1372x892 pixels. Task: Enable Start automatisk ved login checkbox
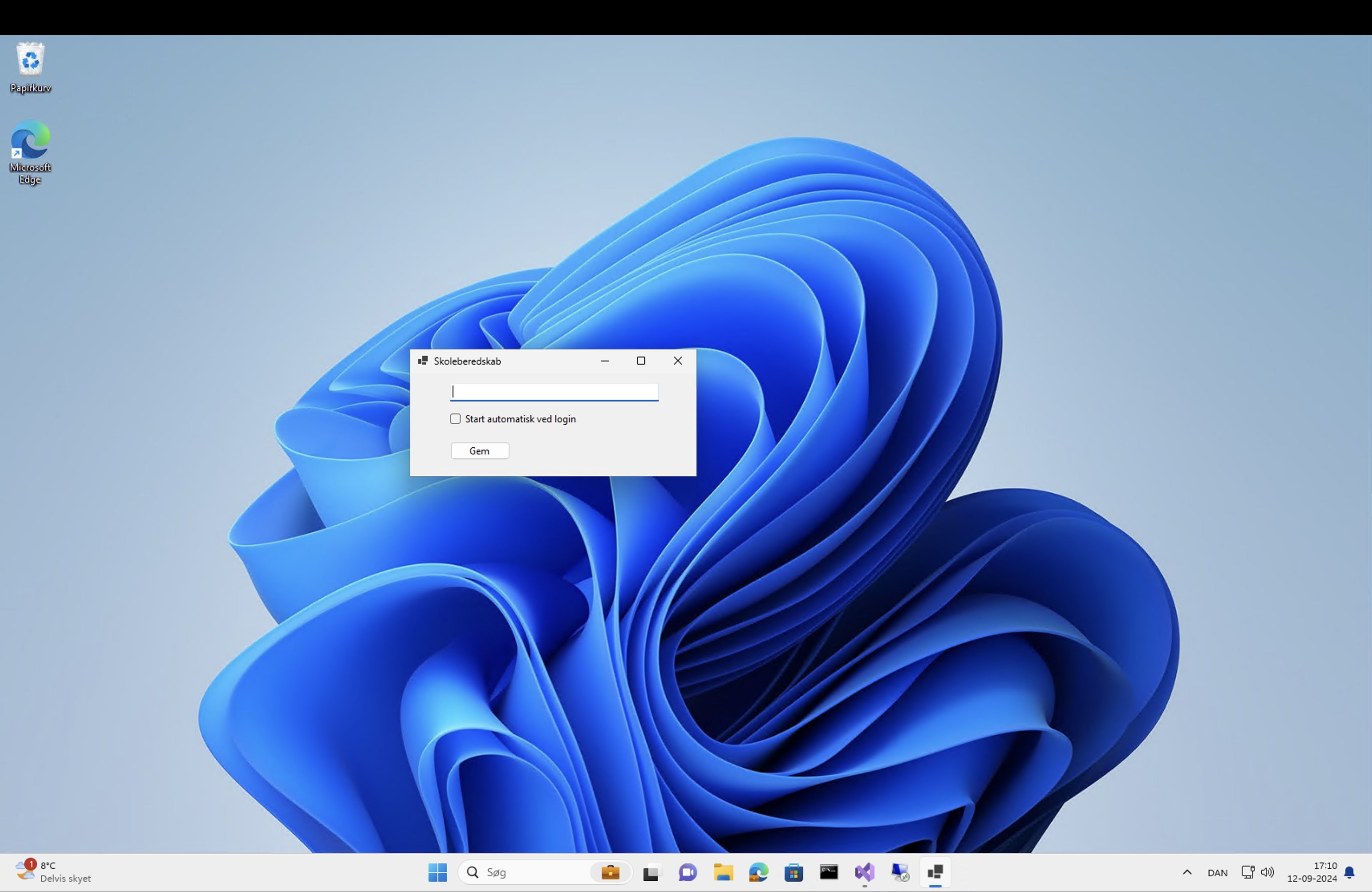pyautogui.click(x=455, y=419)
